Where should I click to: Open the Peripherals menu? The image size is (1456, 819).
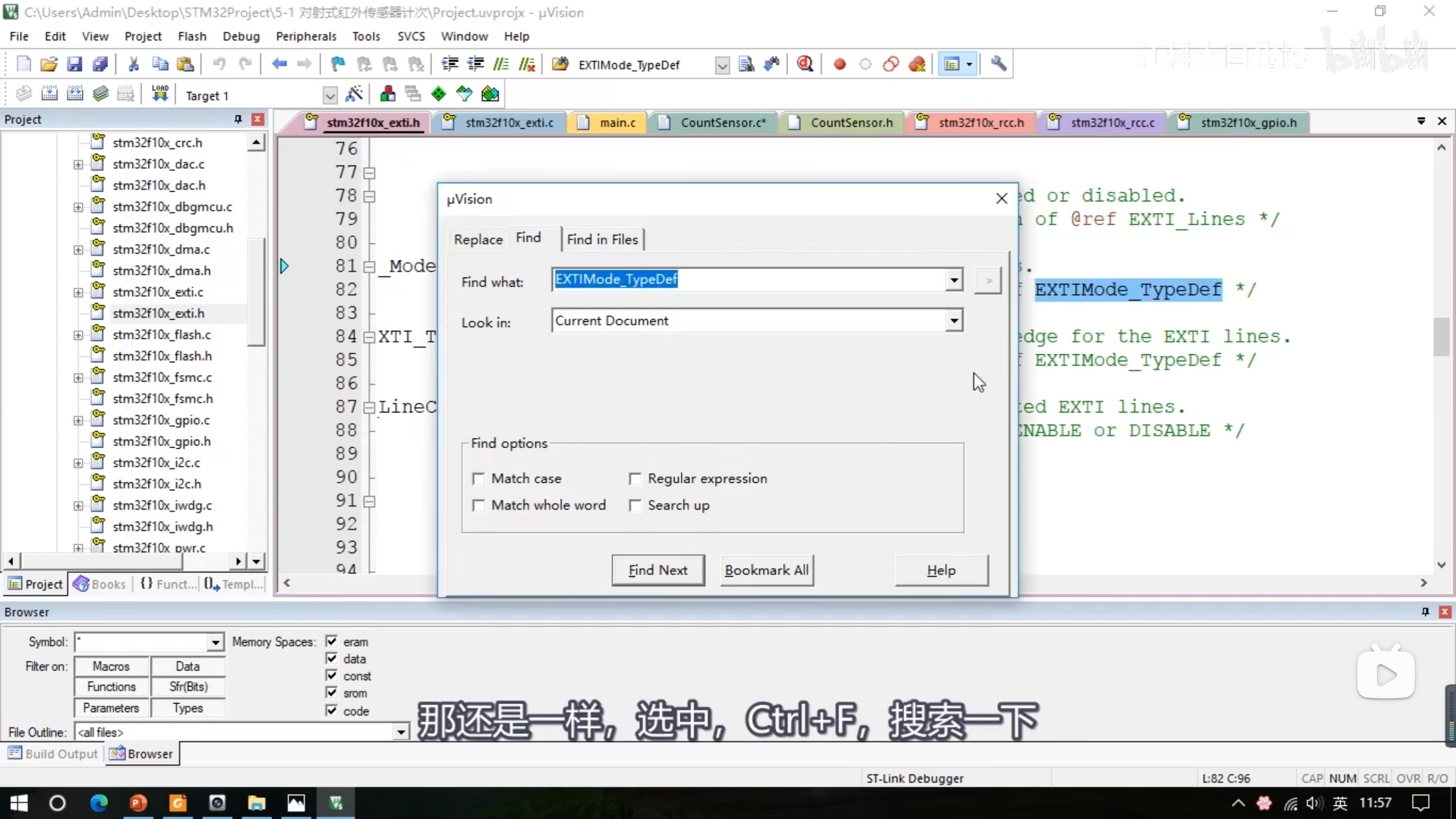pos(306,36)
